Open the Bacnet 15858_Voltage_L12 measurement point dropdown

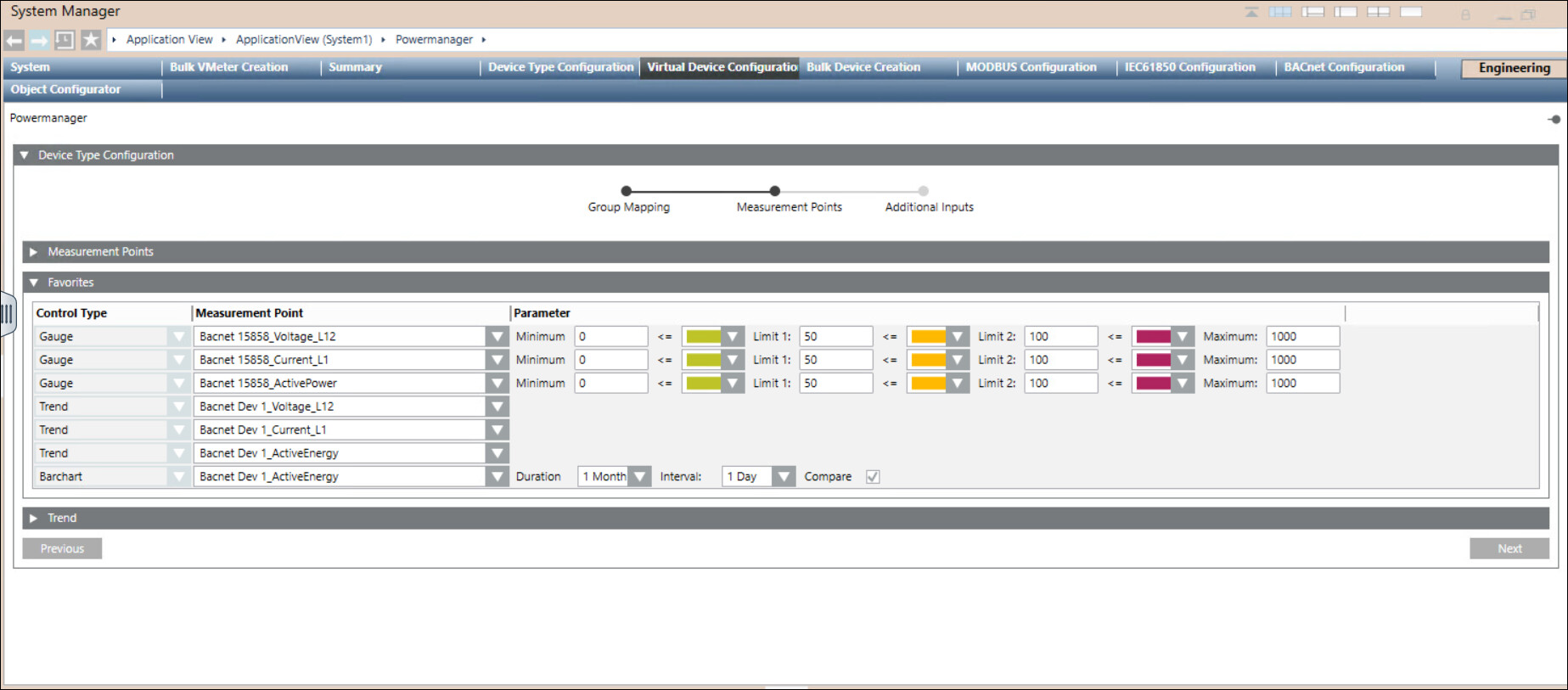pyautogui.click(x=497, y=337)
